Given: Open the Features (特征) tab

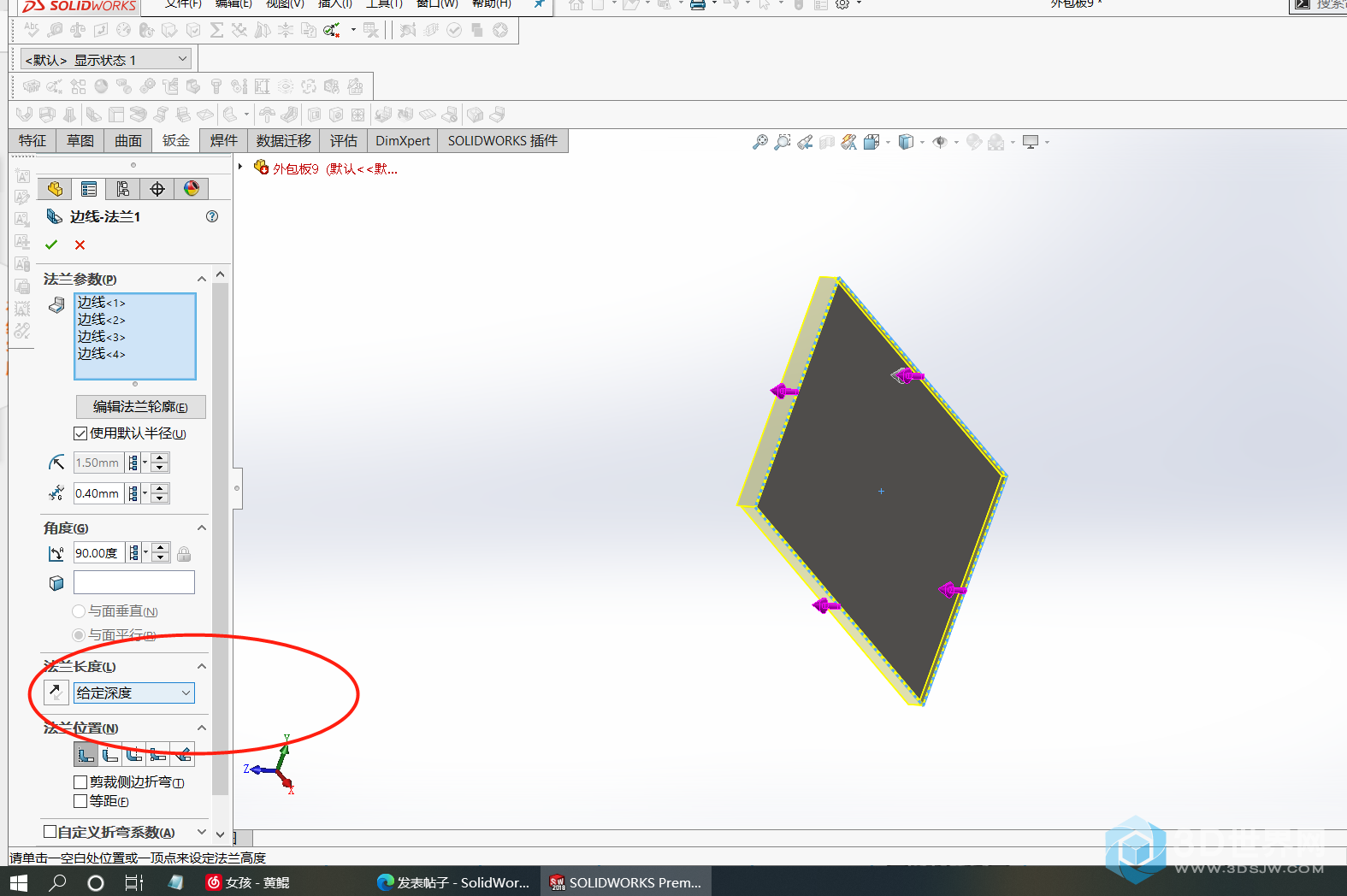Looking at the screenshot, I should [32, 140].
